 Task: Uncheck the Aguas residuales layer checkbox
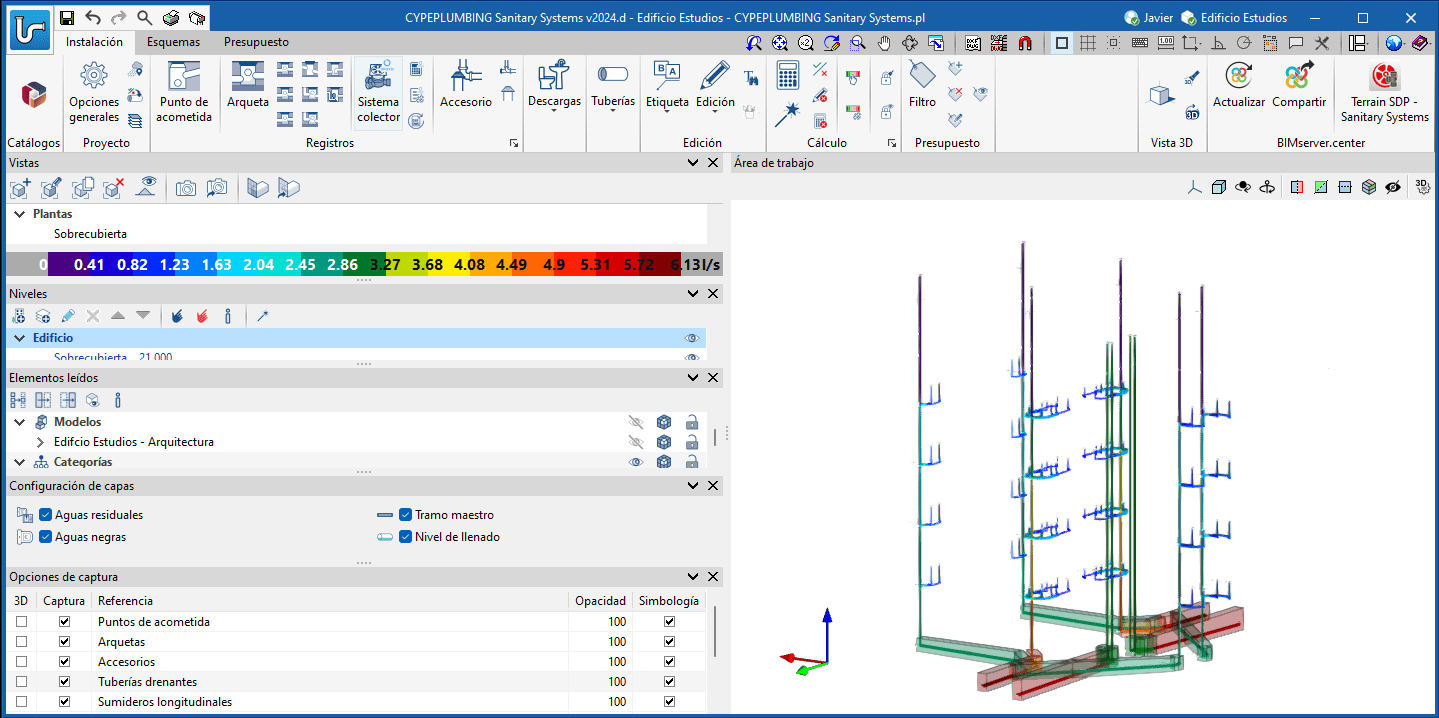coord(46,515)
